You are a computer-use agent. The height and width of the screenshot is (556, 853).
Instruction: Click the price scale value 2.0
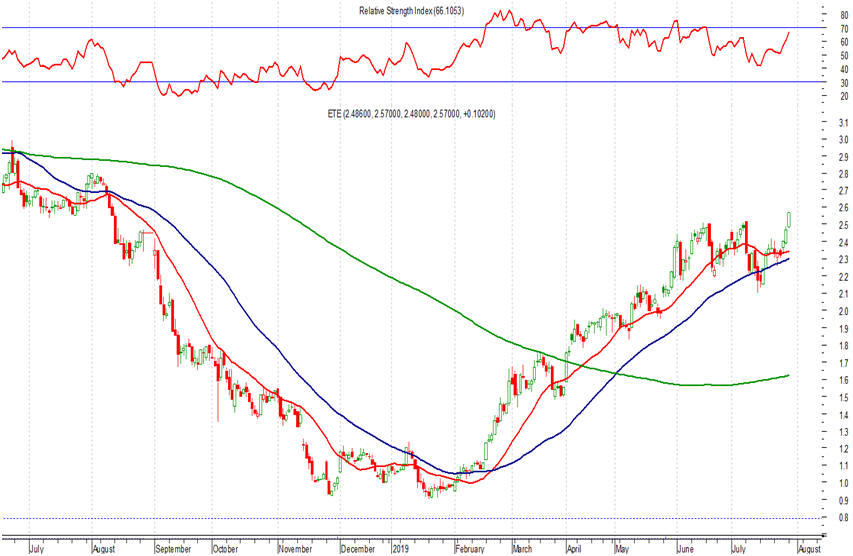843,311
